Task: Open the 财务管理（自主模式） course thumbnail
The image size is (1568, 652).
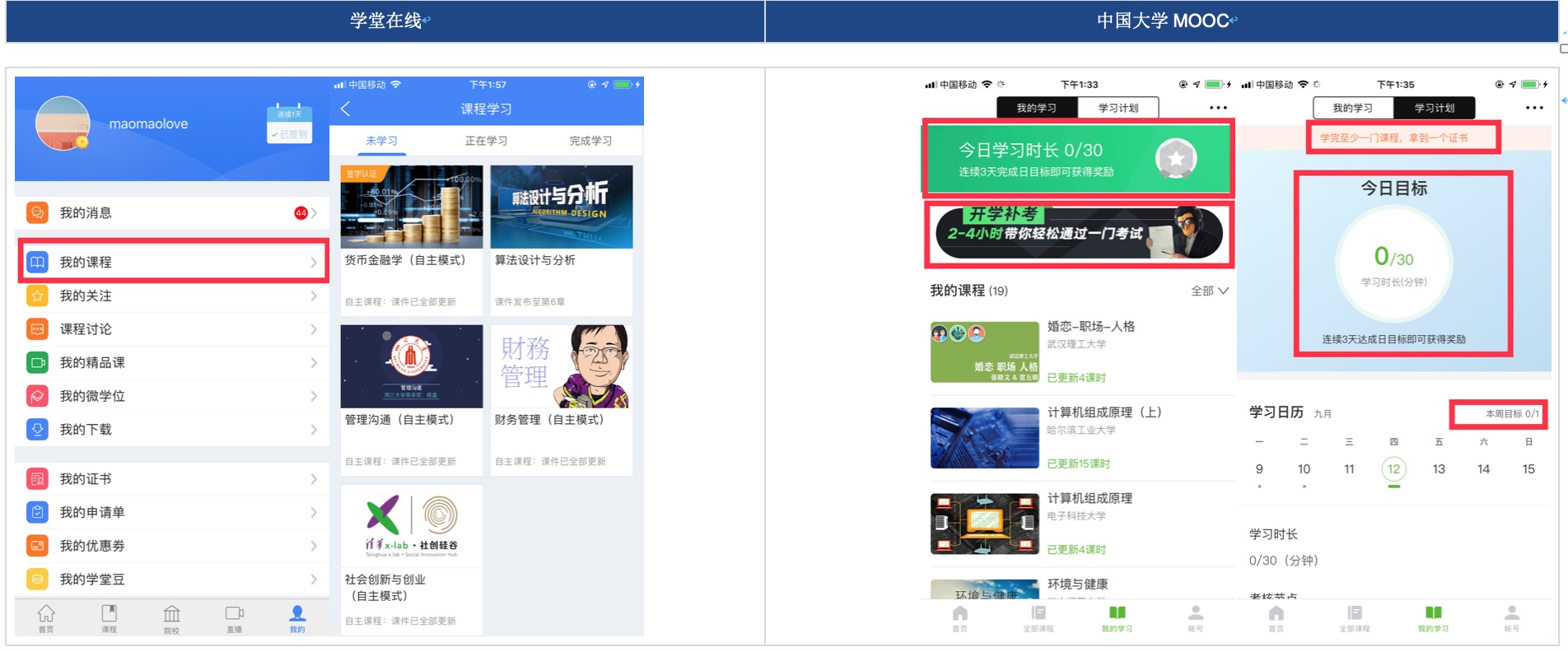Action: 562,366
